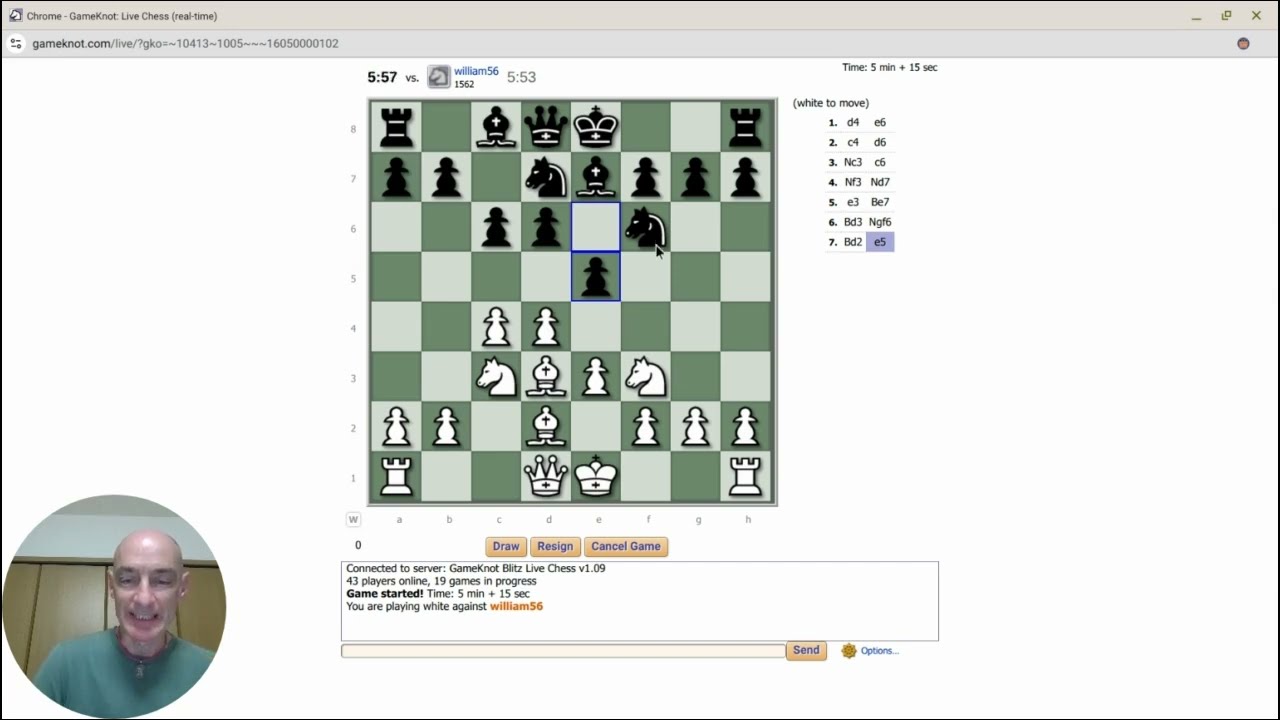
Task: Click the Draw button
Action: (x=506, y=546)
